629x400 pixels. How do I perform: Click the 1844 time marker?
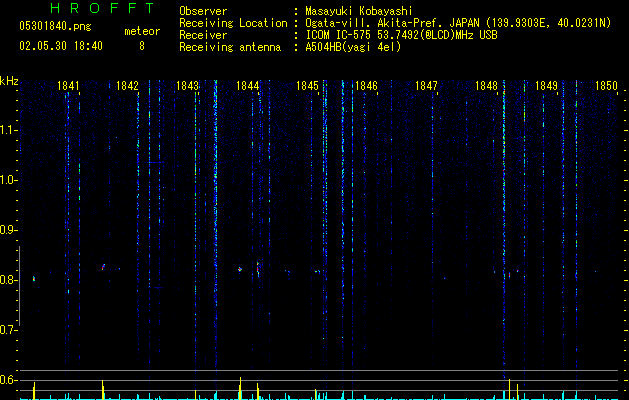click(x=248, y=86)
